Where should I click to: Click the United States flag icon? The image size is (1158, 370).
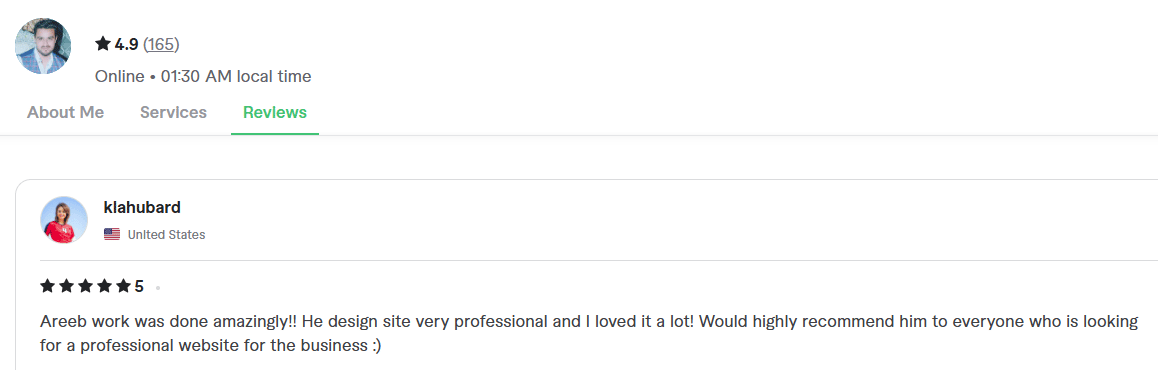tap(112, 235)
